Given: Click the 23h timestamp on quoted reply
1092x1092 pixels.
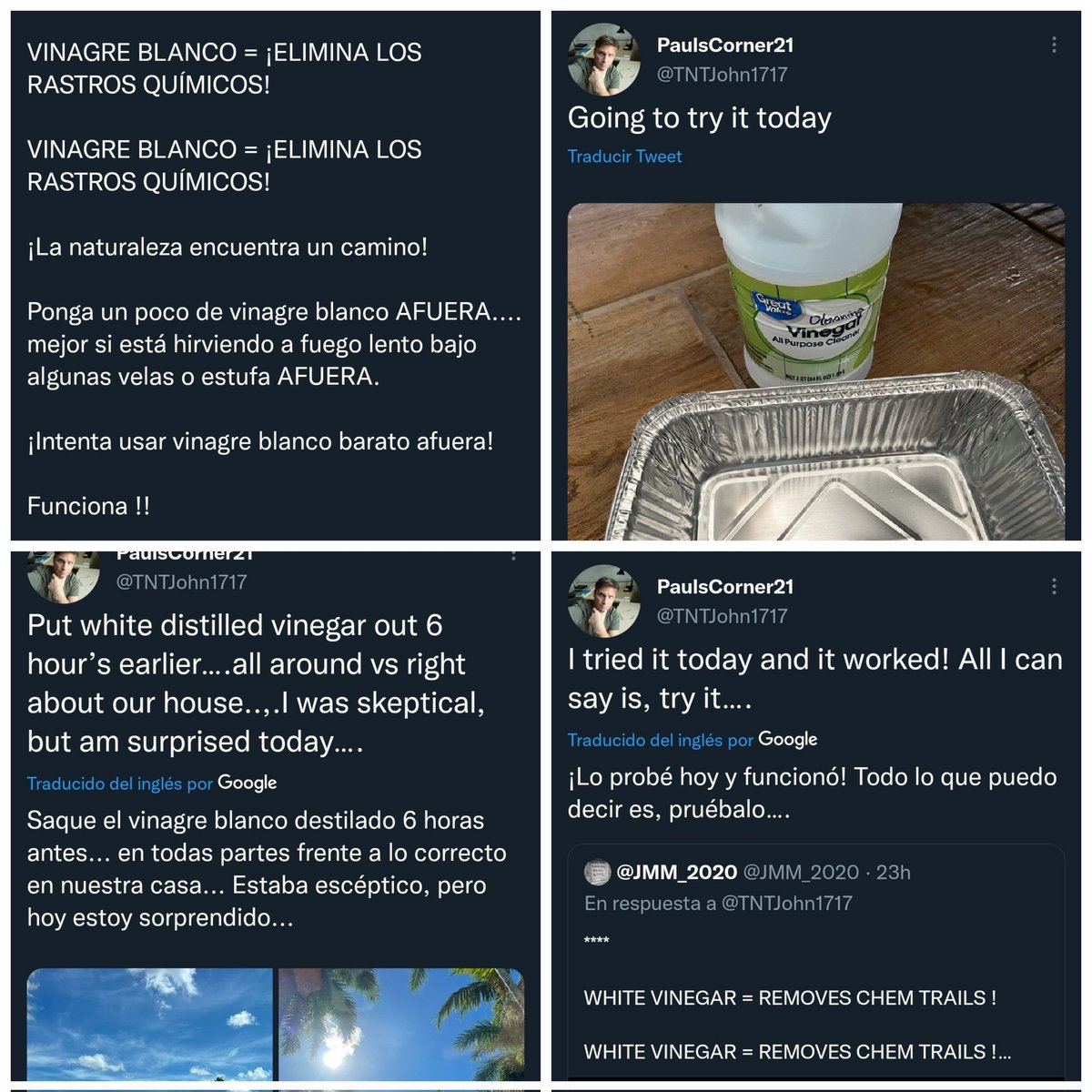Looking at the screenshot, I should tap(893, 873).
